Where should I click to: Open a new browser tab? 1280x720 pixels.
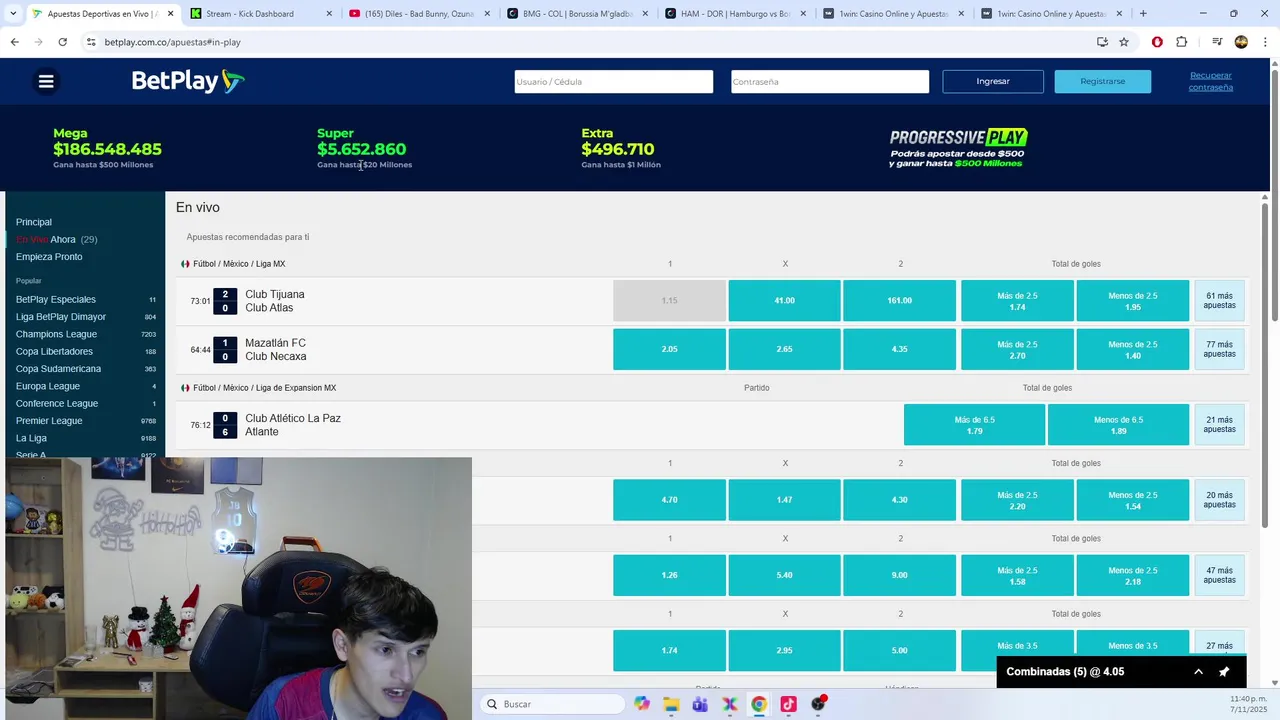[1143, 14]
